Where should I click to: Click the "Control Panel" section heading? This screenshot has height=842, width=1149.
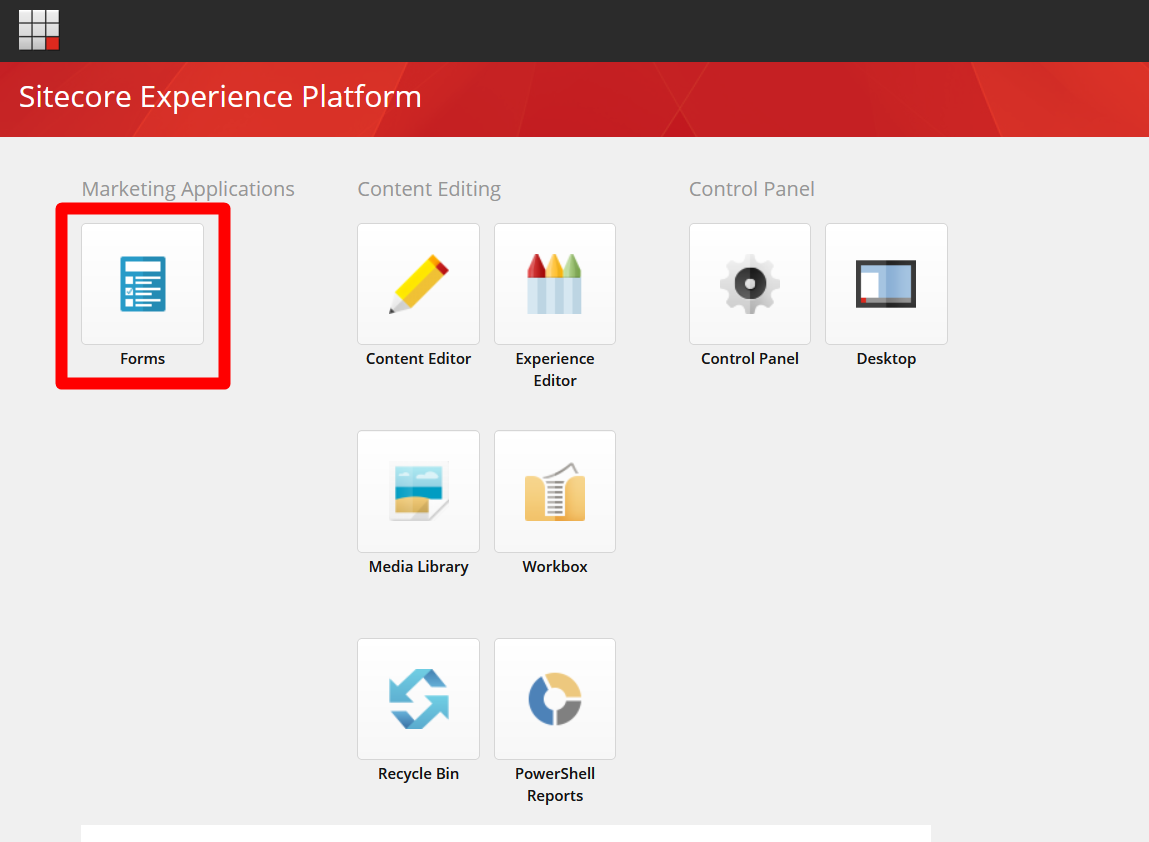pyautogui.click(x=751, y=189)
